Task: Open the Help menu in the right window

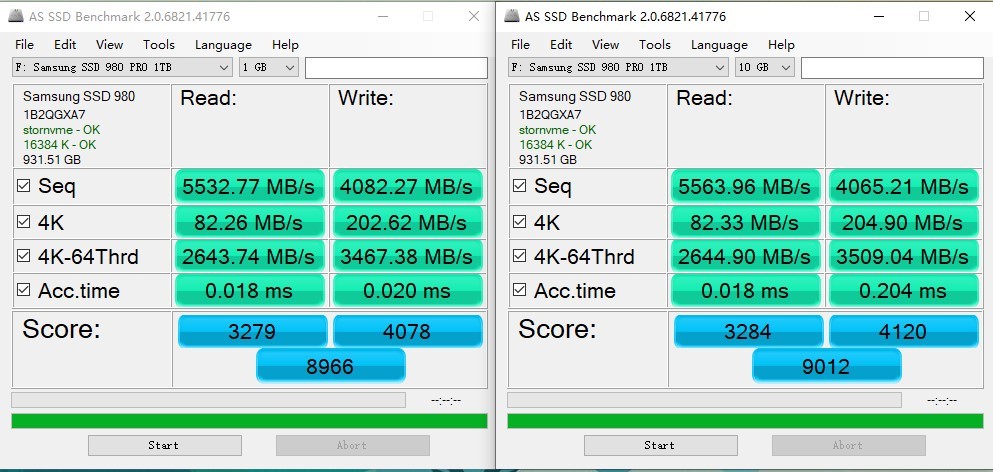Action: (x=781, y=45)
